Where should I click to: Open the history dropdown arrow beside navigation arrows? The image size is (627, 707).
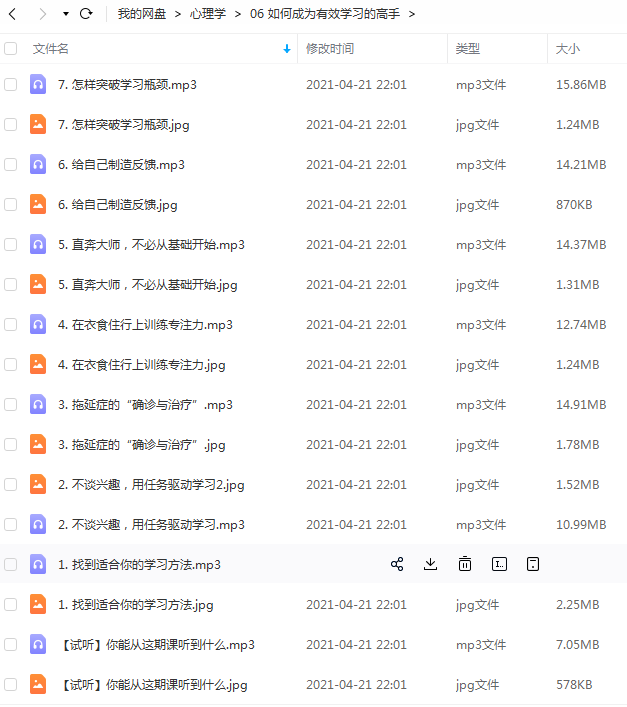click(66, 14)
